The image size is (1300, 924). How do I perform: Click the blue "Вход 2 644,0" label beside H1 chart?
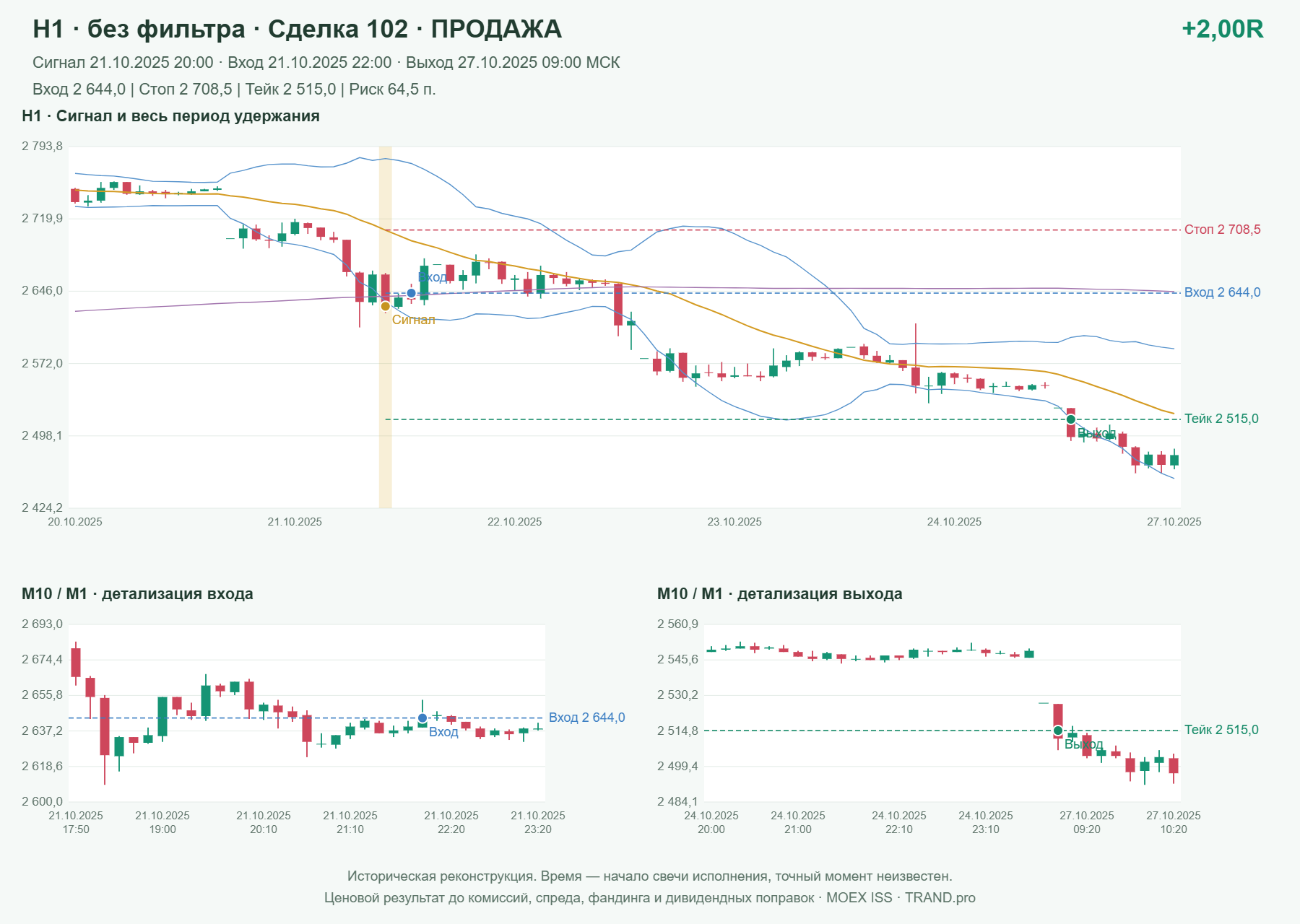coord(1223,292)
